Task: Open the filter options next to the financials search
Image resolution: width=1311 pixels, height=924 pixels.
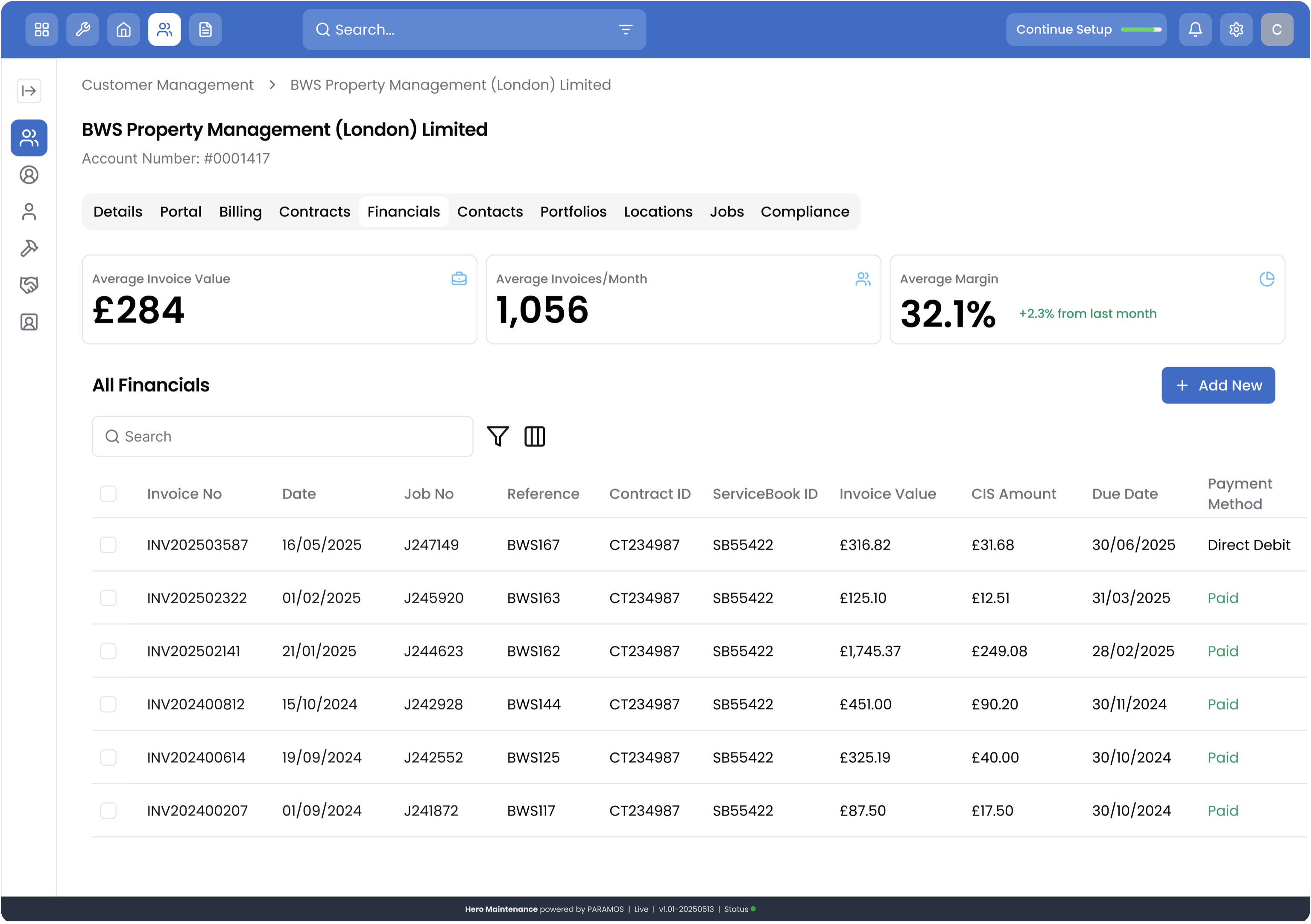Action: click(x=497, y=436)
